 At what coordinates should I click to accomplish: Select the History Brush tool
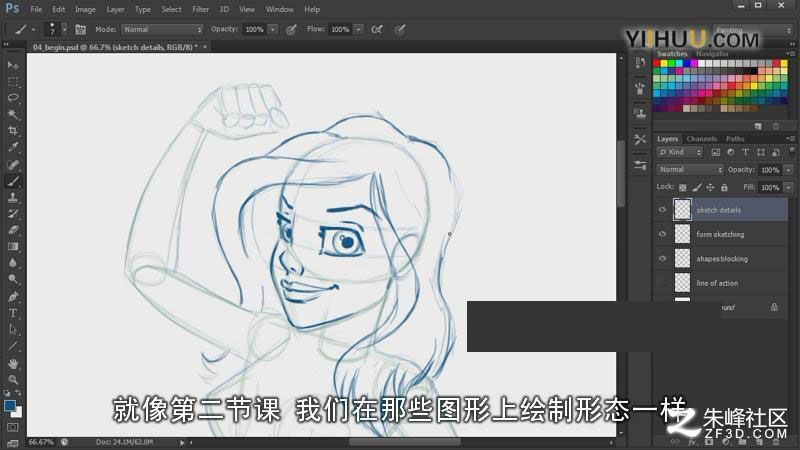coord(13,213)
